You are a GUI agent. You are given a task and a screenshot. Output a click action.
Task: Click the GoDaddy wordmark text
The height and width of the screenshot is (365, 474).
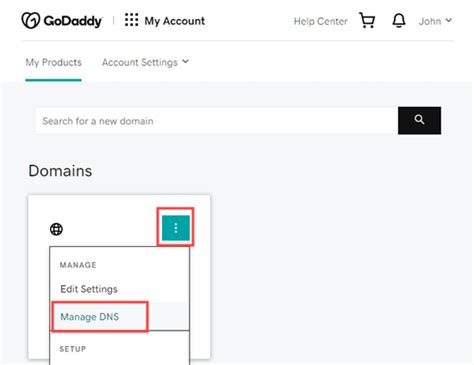click(73, 21)
